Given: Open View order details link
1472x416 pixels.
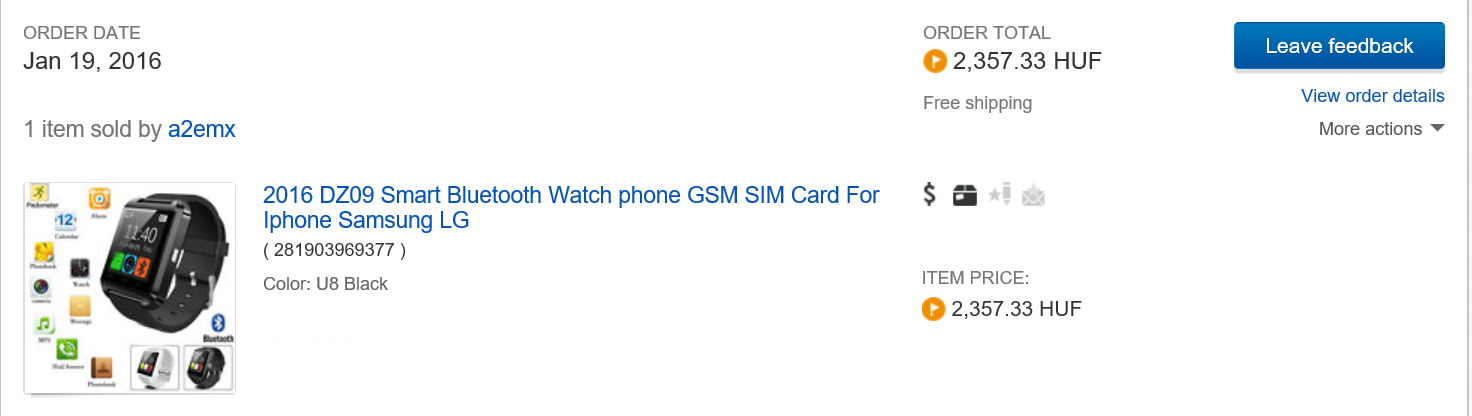Looking at the screenshot, I should 1372,96.
